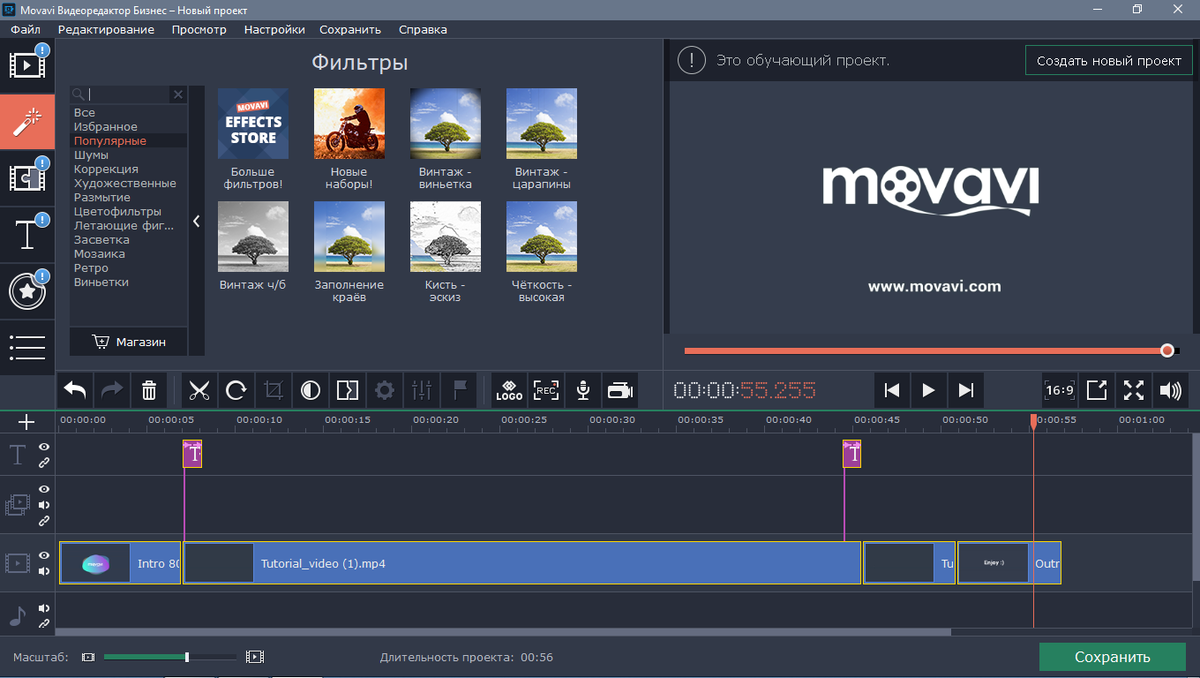
Task: Select the Художественные filter category
Action: 125,183
